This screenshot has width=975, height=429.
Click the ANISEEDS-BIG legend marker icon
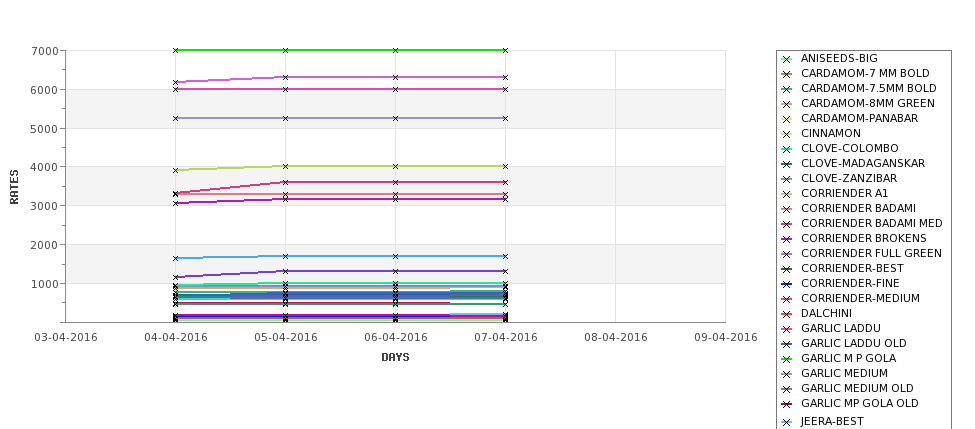coord(787,59)
